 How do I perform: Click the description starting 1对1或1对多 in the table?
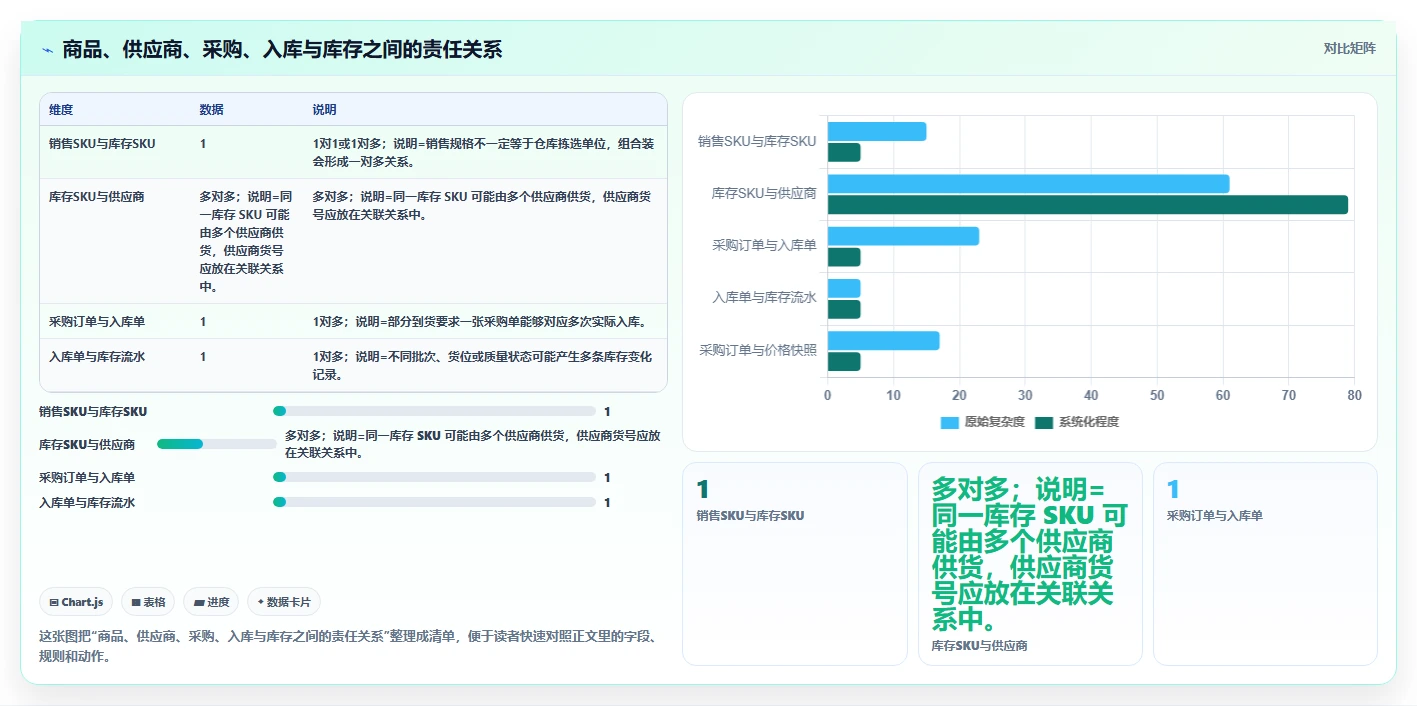pyautogui.click(x=484, y=152)
